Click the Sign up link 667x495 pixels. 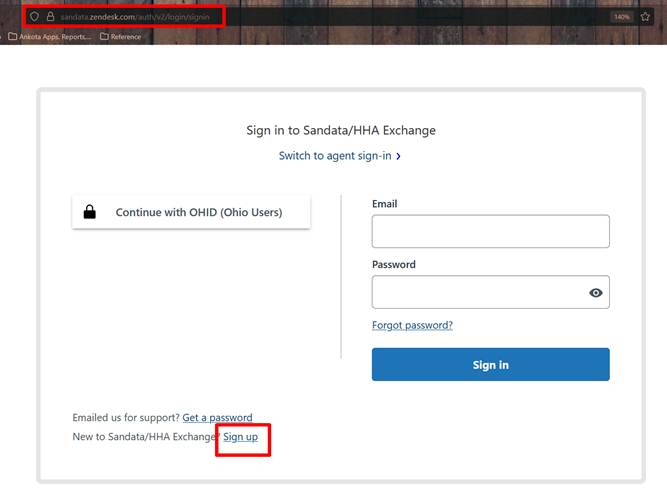240,437
